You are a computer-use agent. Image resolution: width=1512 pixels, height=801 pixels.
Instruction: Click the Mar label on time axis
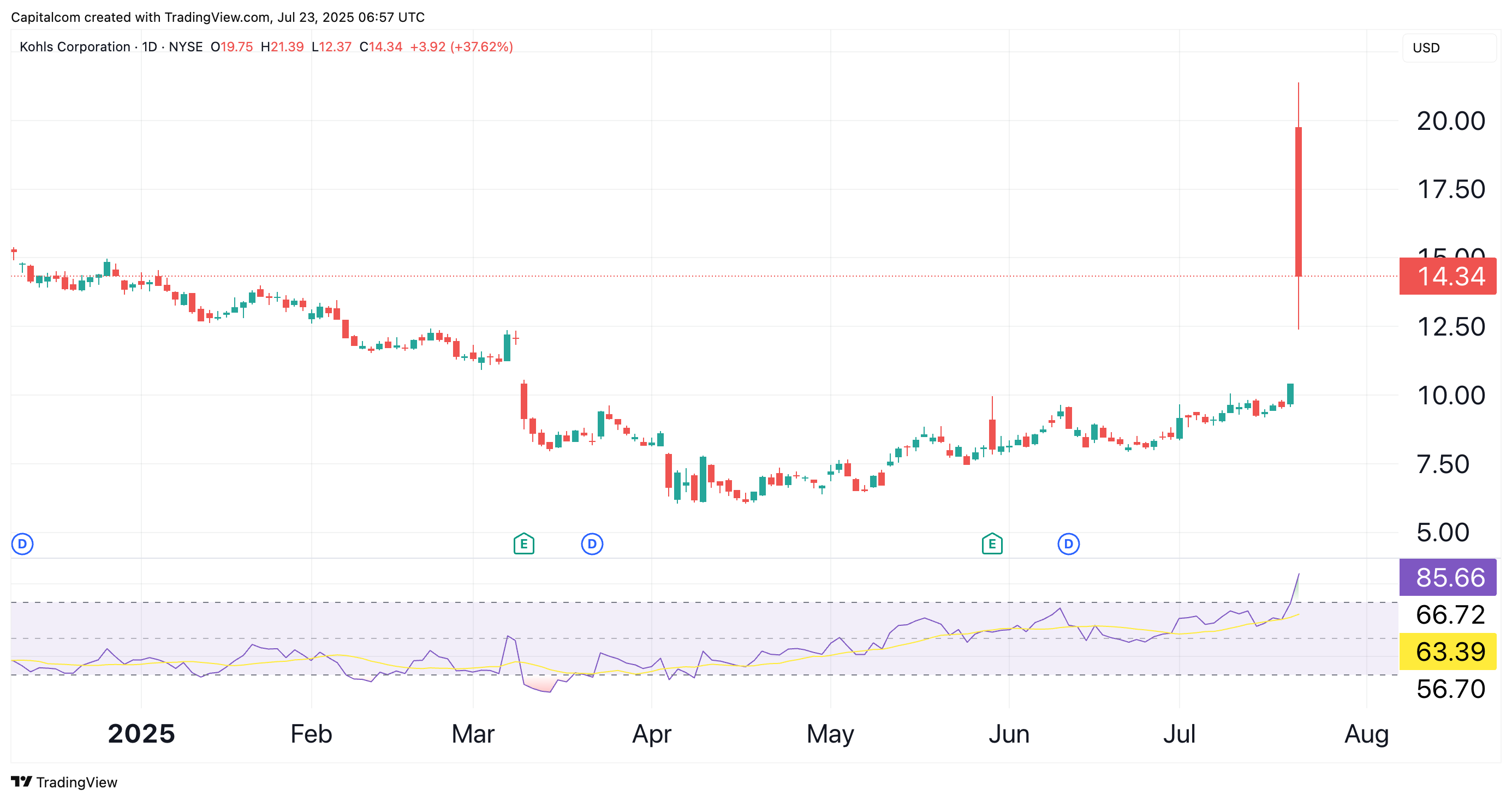click(473, 733)
